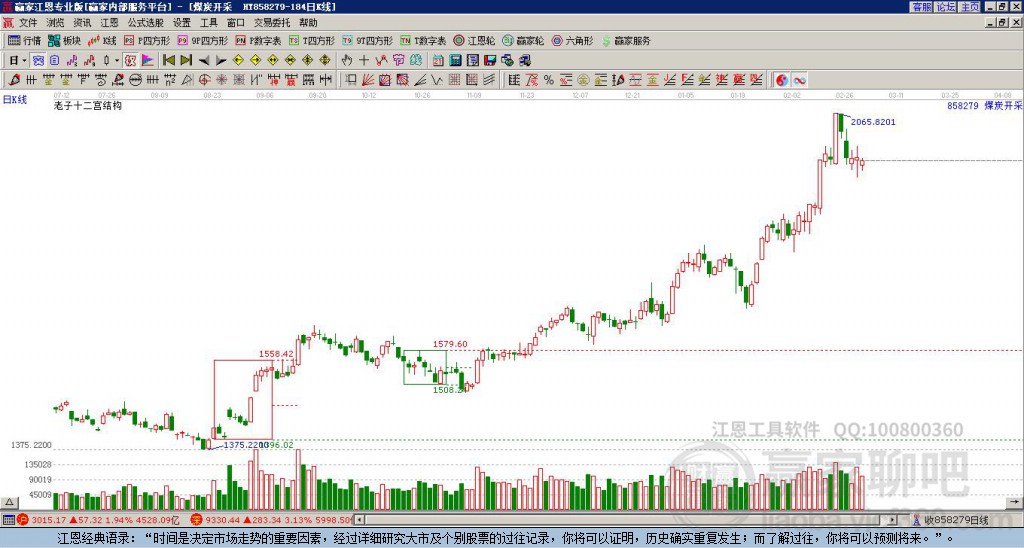Image resolution: width=1024 pixels, height=548 pixels.
Task: Open the 江恩轮 Gann wheel
Action: [x=475, y=40]
